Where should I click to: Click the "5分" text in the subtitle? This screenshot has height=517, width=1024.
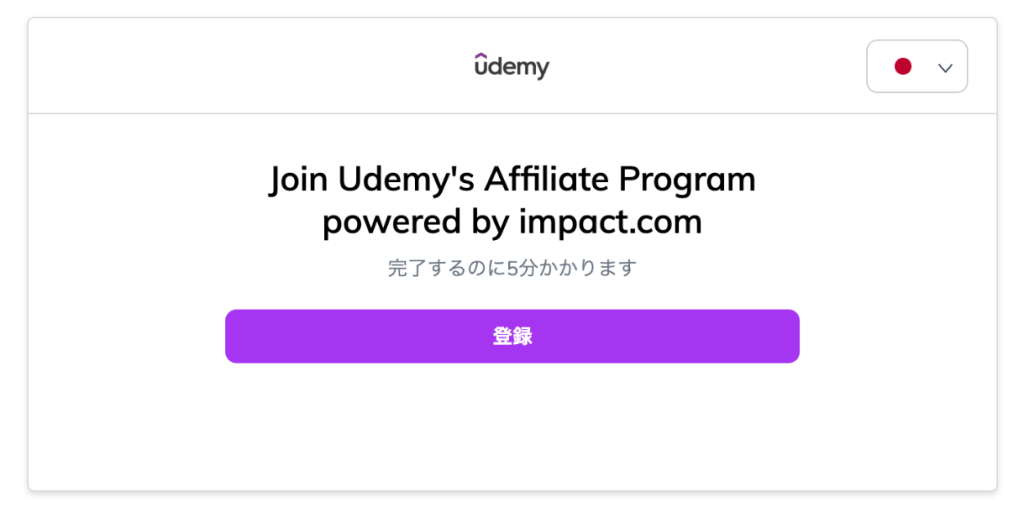coord(518,268)
